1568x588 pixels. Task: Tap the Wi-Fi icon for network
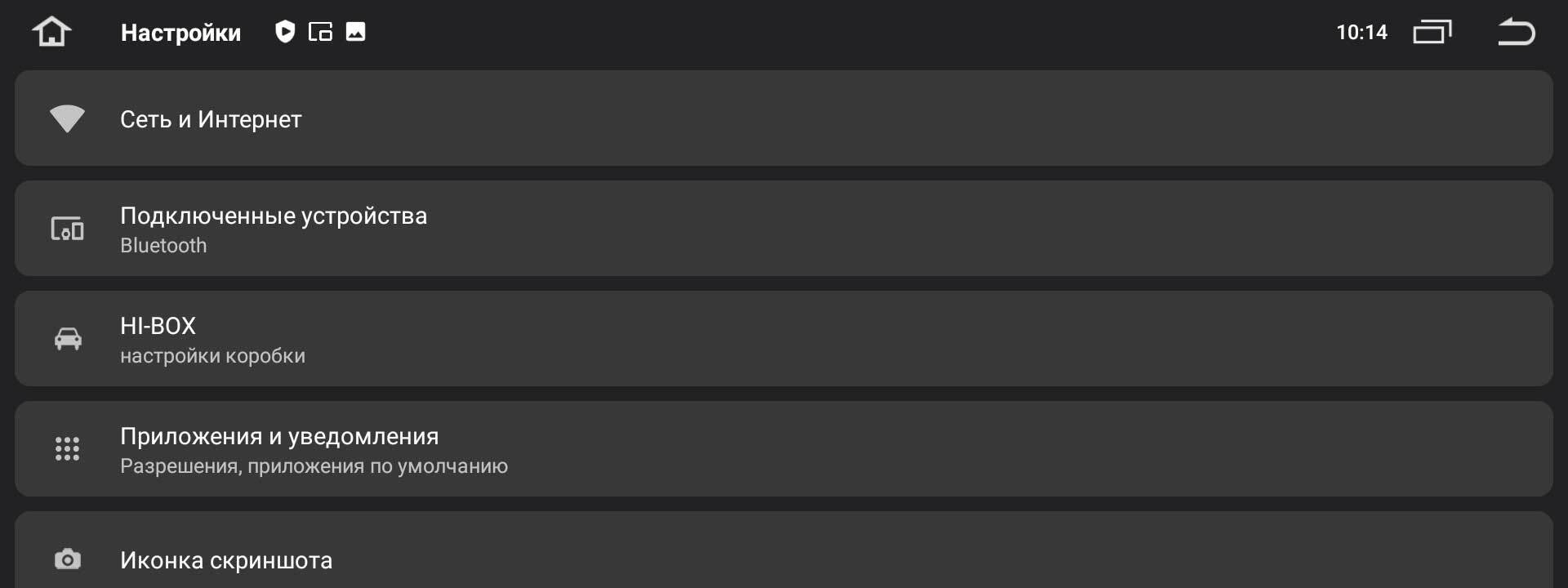67,118
